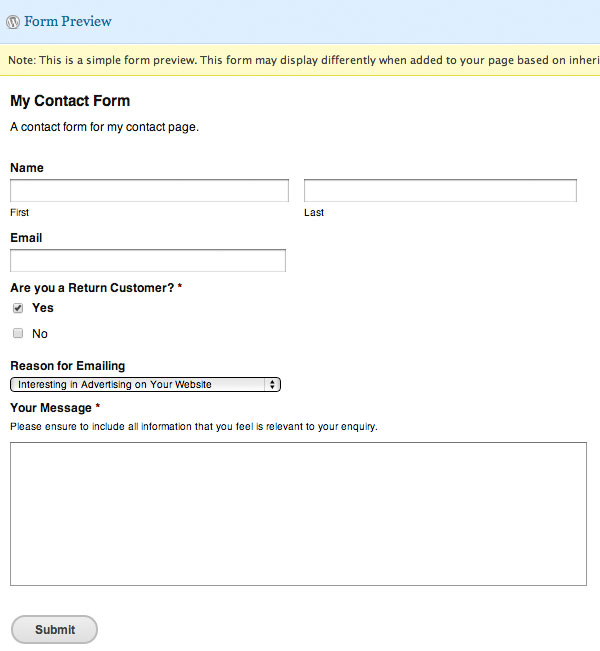Click the WordPress logo icon
This screenshot has width=600, height=651.
(x=13, y=22)
